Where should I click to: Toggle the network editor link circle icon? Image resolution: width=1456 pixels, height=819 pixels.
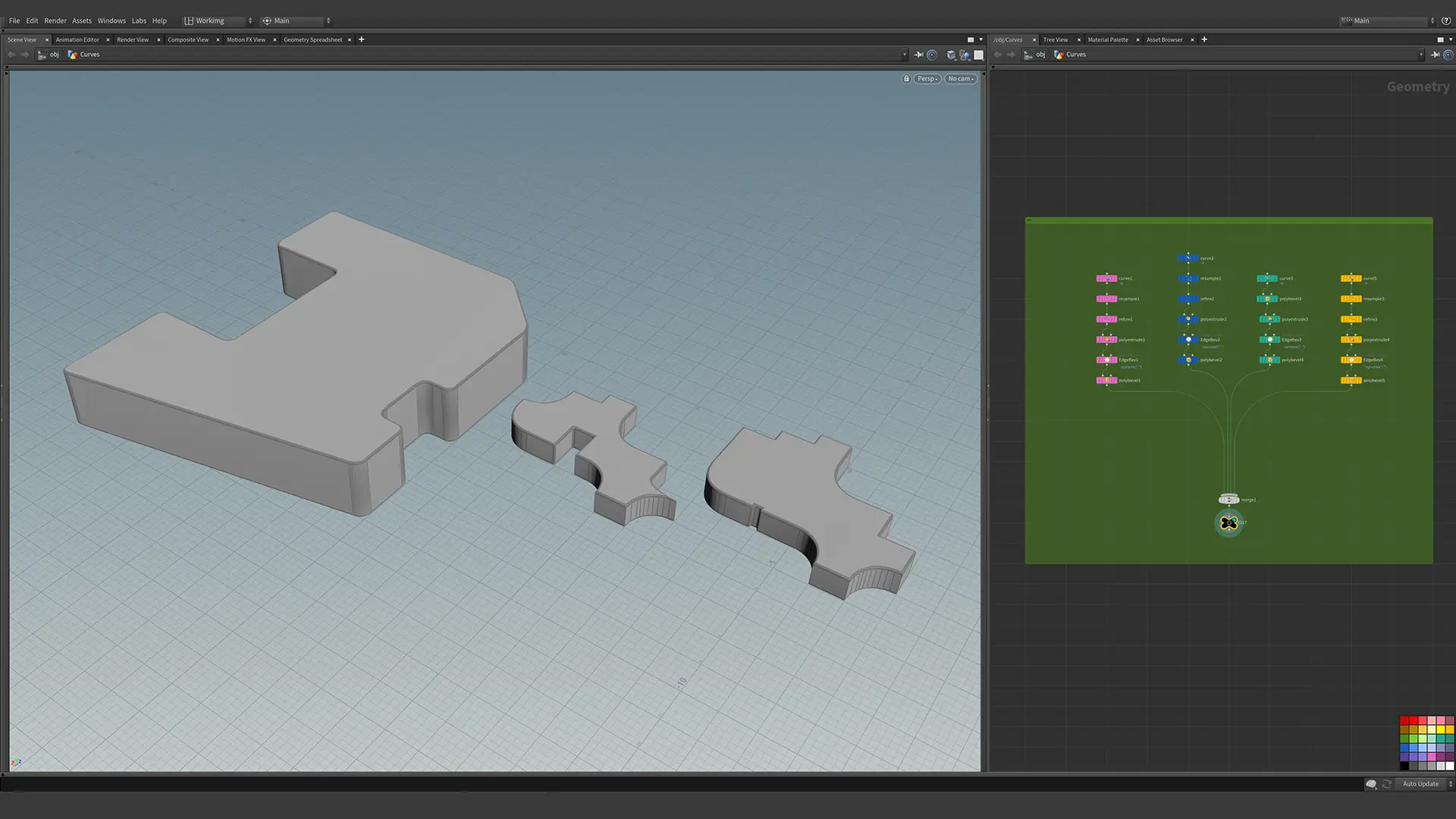(1448, 55)
